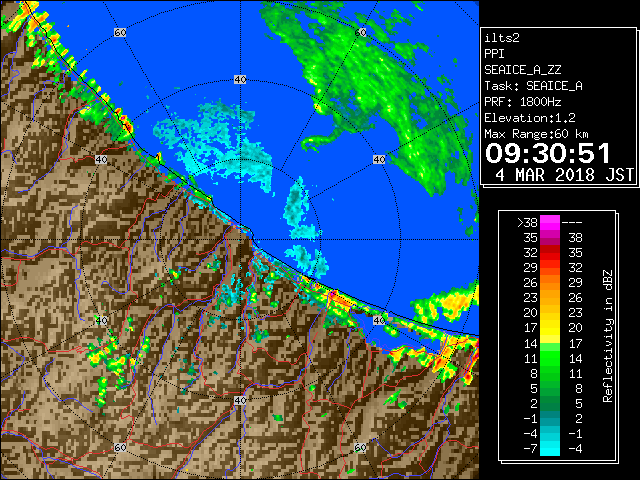Viewport: 640px width, 480px height.
Task: Click the 'SEAICE_A_ZZ' product label
Action: coord(523,70)
